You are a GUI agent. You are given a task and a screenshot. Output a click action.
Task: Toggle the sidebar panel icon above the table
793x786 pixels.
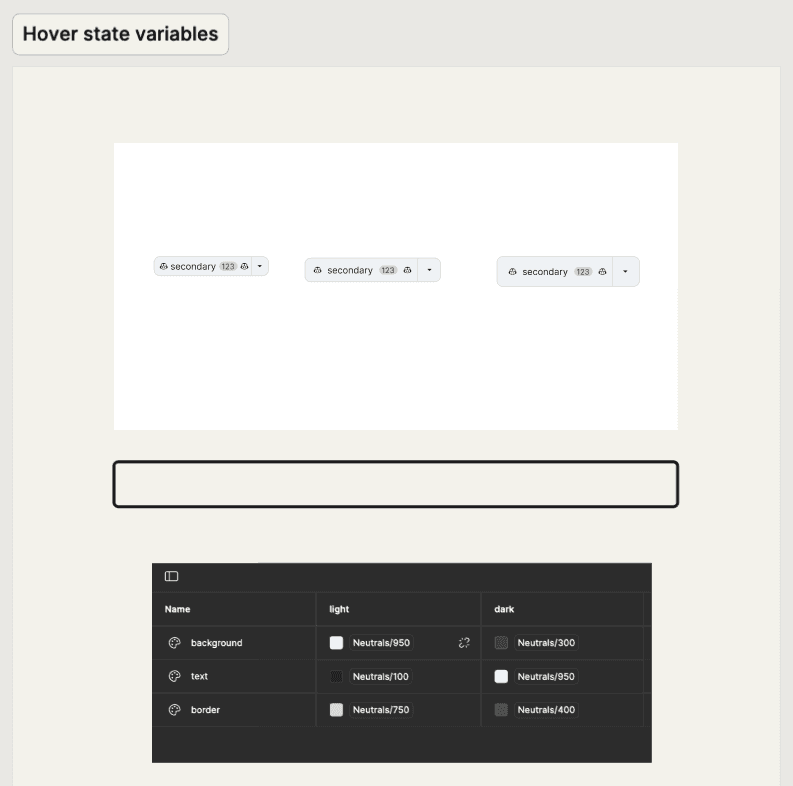[x=171, y=576]
